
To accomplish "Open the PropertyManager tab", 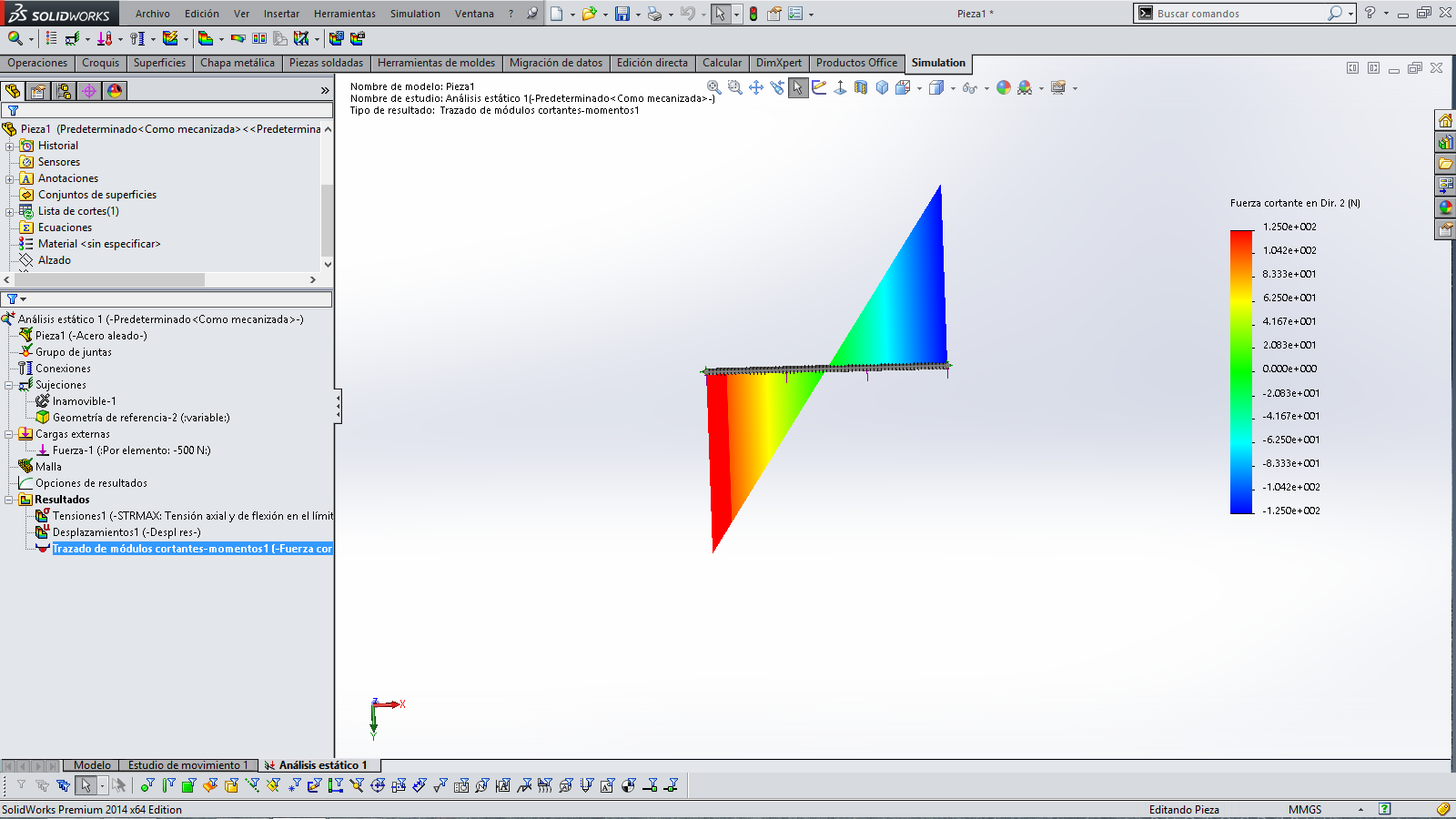I will (38, 91).
